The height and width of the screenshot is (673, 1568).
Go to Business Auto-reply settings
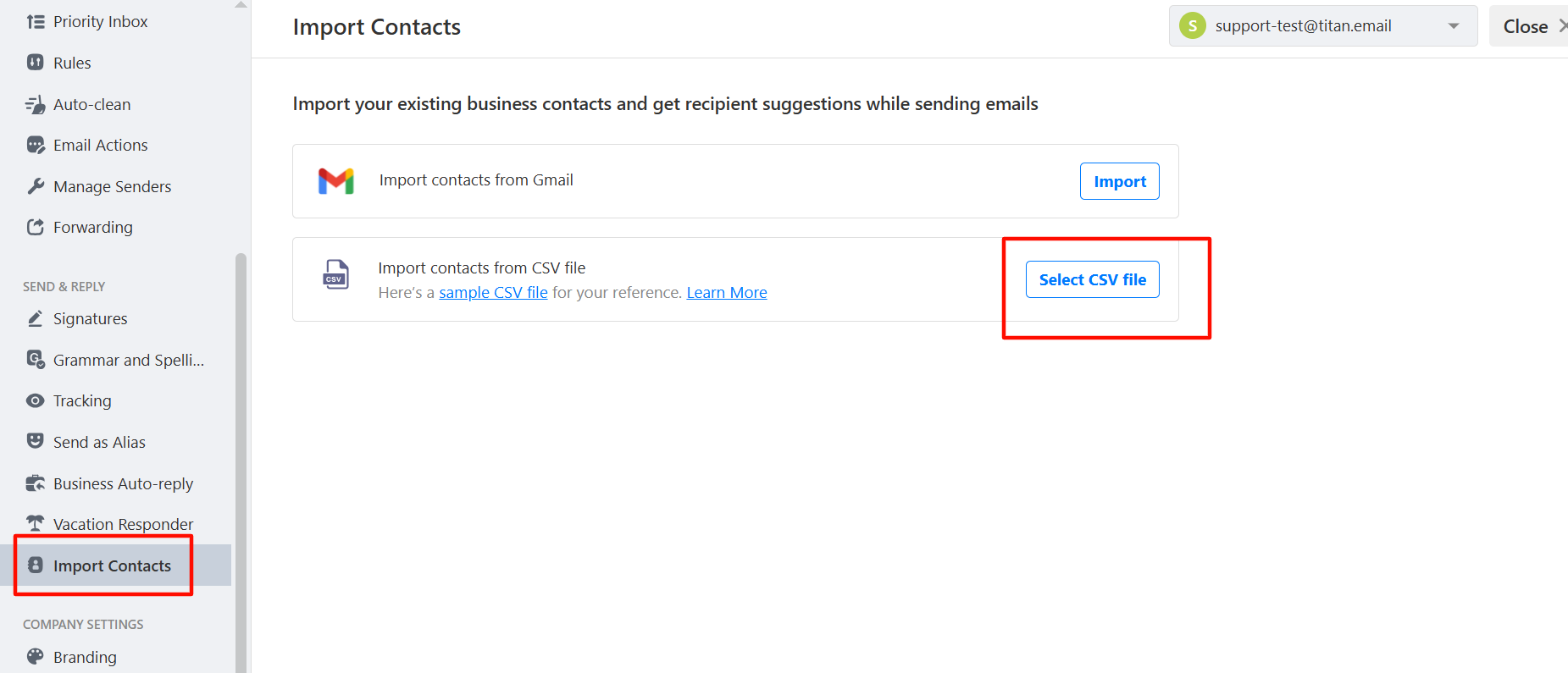pyautogui.click(x=123, y=483)
